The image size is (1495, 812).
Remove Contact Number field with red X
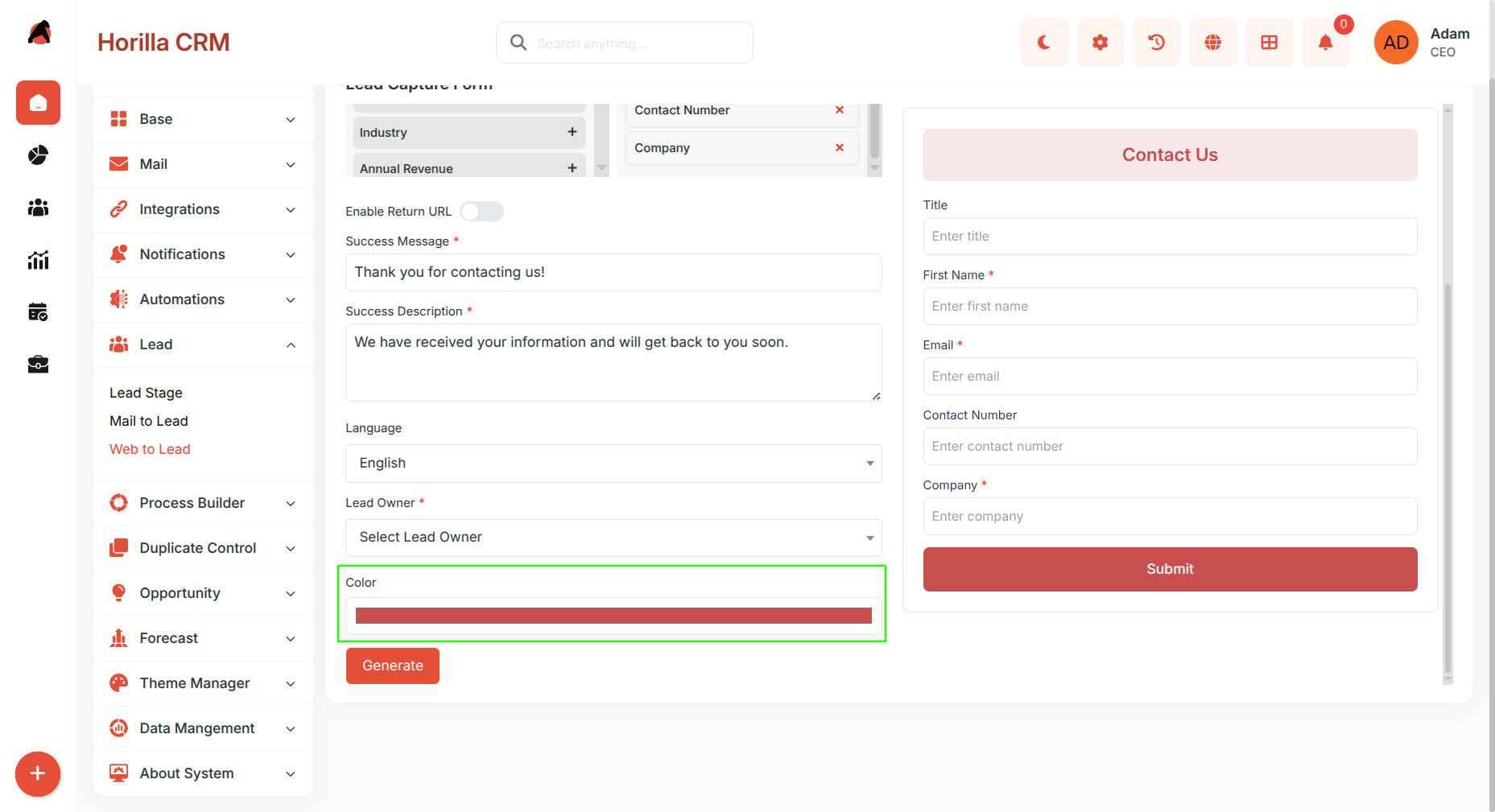[840, 109]
